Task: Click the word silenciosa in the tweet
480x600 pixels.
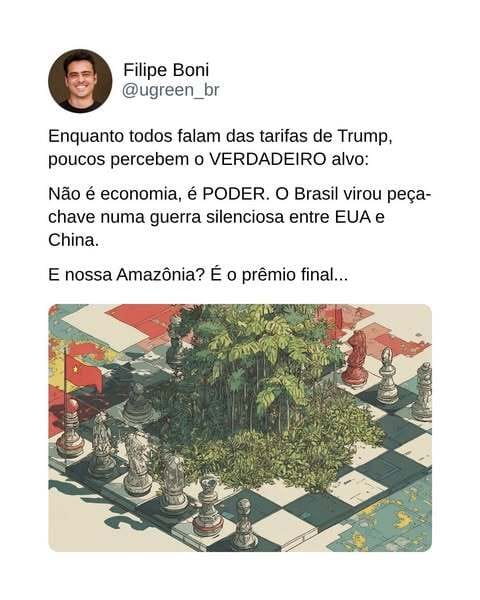Action: point(245,217)
